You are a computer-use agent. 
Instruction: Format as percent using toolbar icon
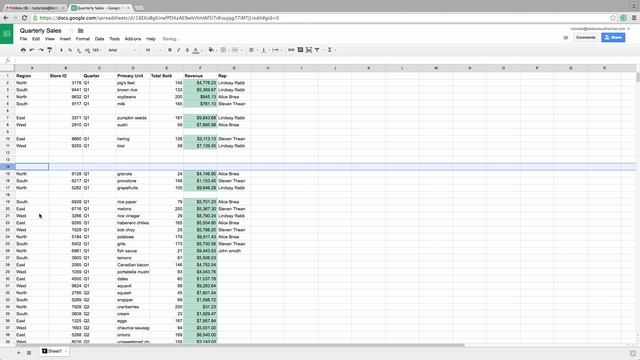(70, 50)
